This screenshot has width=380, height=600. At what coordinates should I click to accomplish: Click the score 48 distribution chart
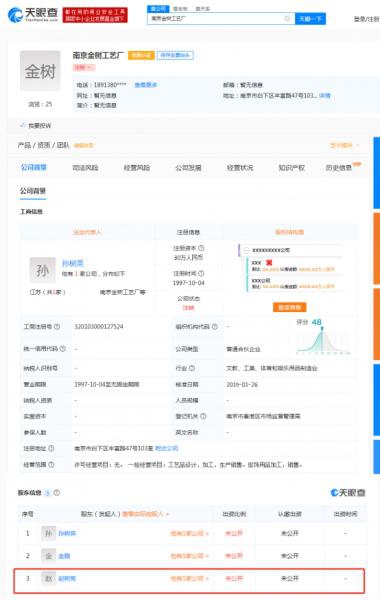pos(323,337)
